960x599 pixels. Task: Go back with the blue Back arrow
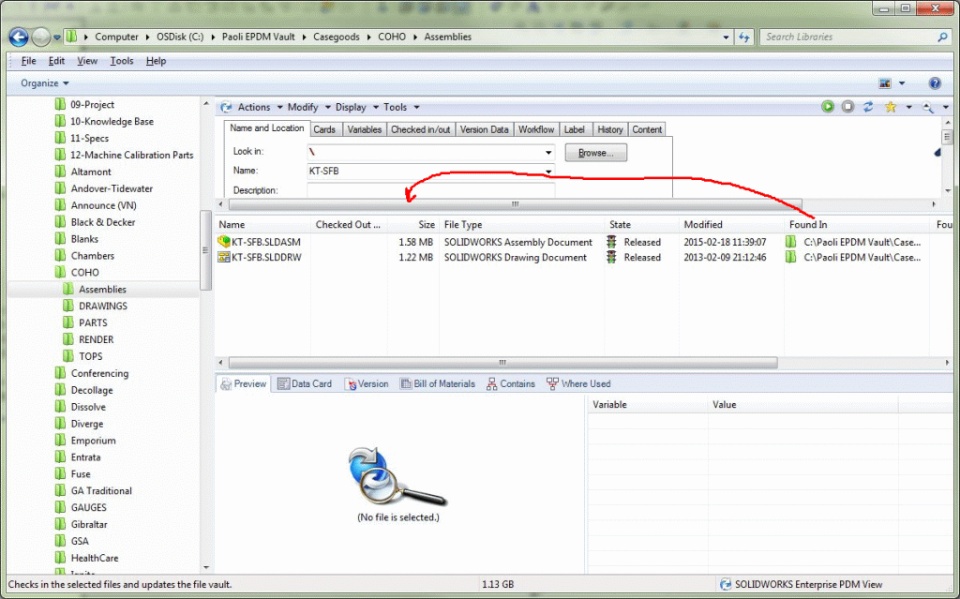pos(18,37)
